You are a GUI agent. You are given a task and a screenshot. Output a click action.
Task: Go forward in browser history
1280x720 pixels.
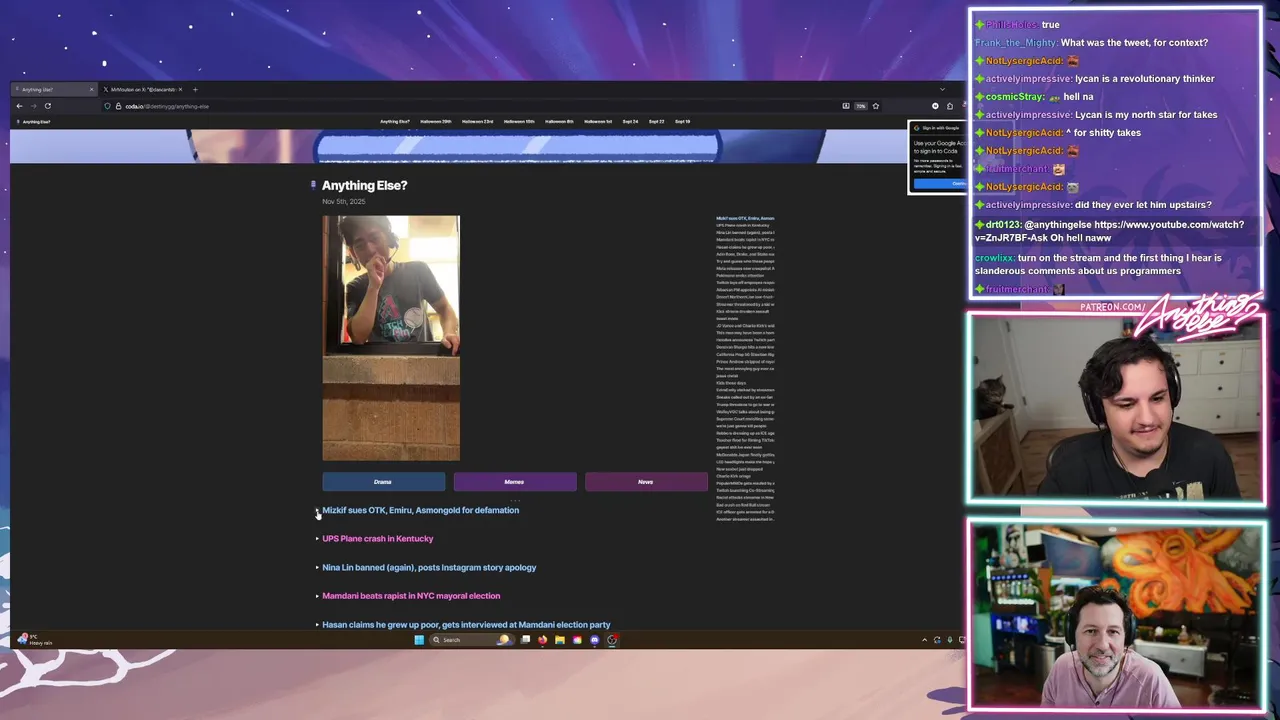[33, 106]
